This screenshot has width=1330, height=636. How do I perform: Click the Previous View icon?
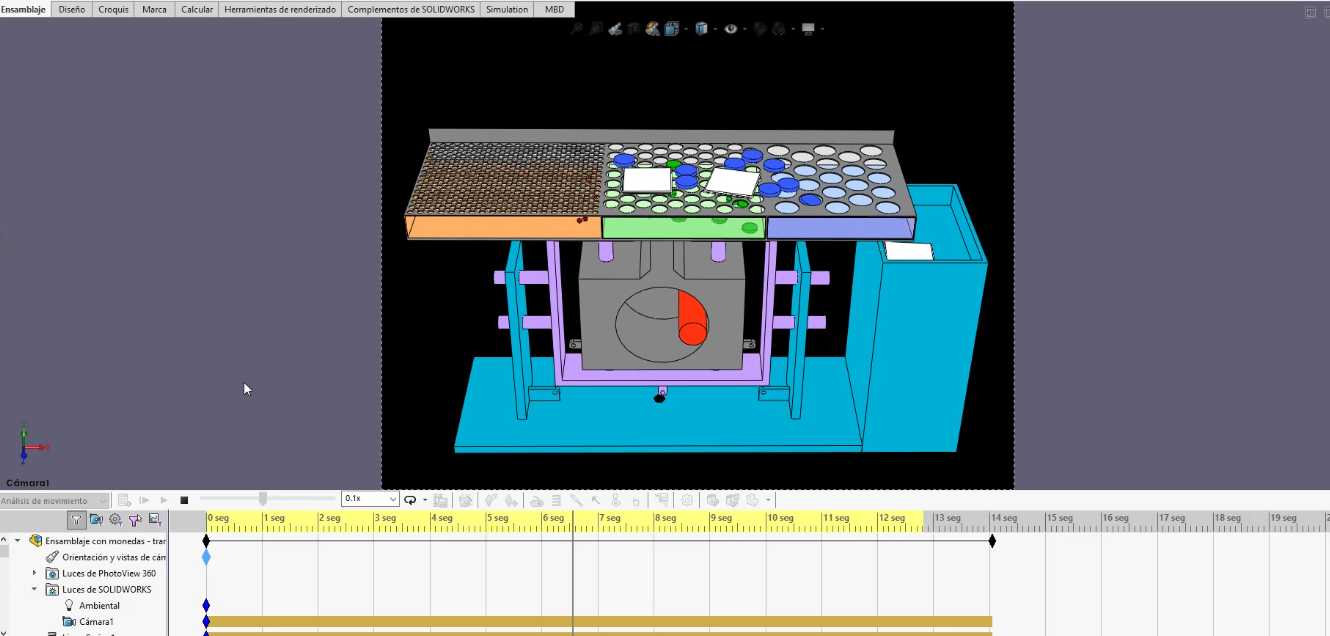[615, 29]
